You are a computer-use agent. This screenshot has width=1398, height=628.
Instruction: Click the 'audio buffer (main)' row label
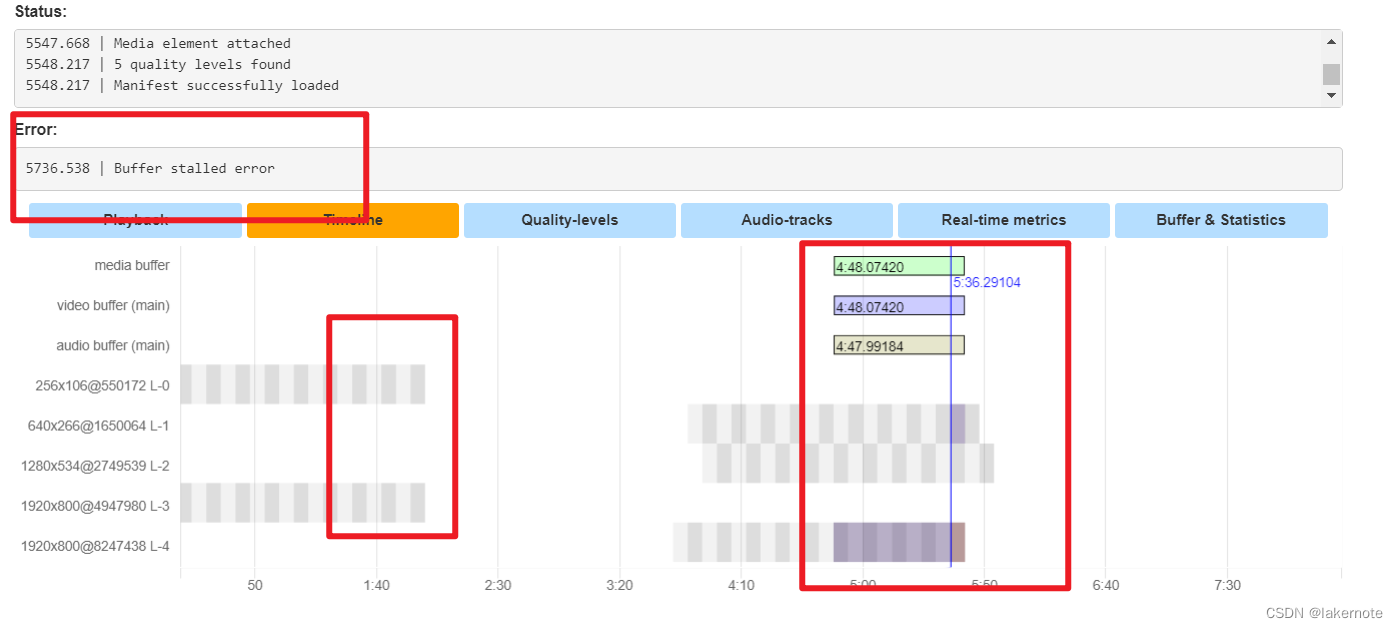coord(113,346)
